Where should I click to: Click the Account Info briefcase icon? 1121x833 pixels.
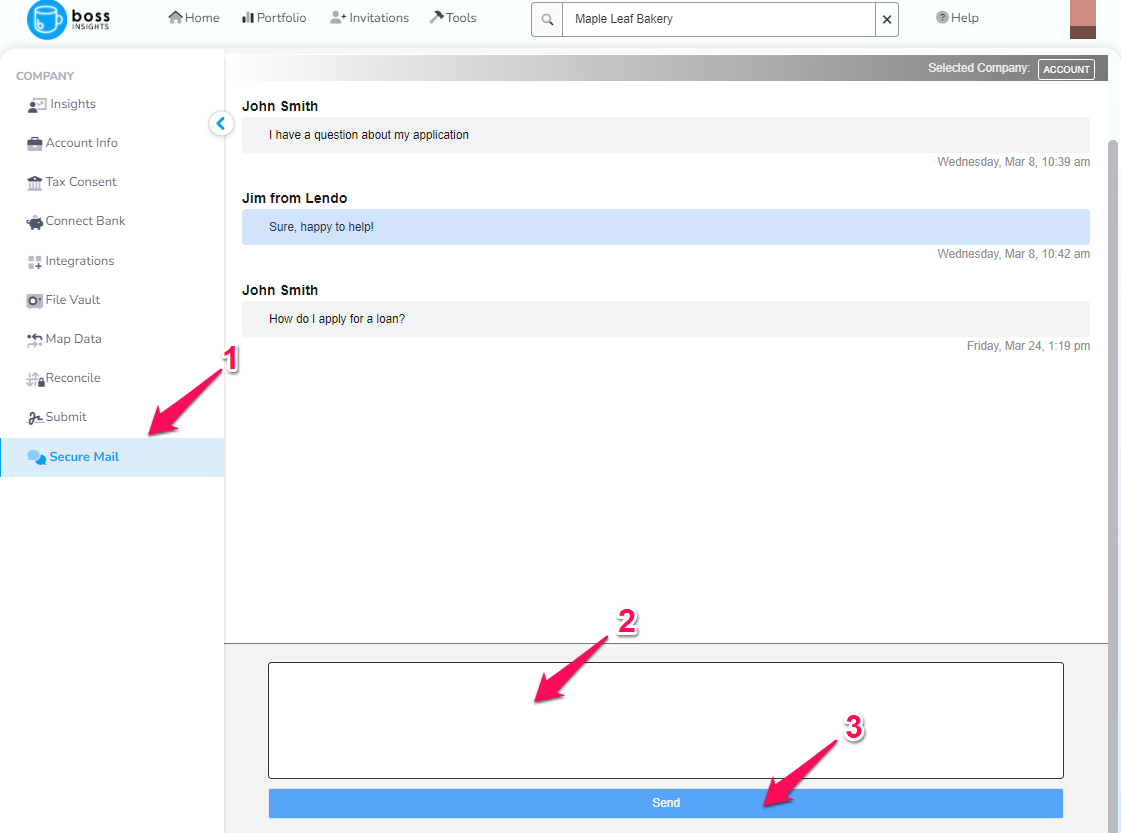(x=34, y=144)
